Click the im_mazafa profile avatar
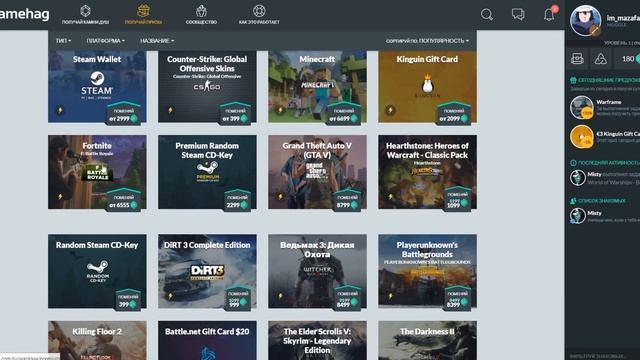The width and height of the screenshot is (640, 360). pos(585,20)
